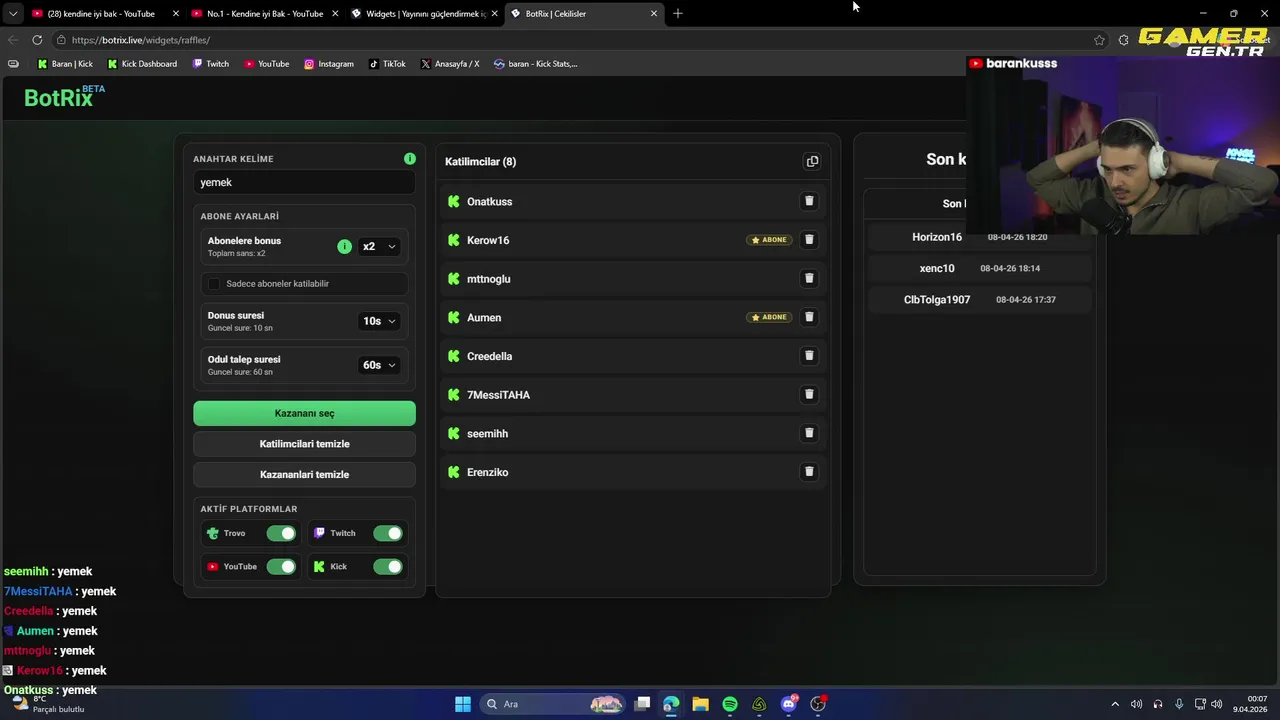The height and width of the screenshot is (720, 1280).
Task: Close the BotRix Cekilisler tab
Action: [654, 14]
